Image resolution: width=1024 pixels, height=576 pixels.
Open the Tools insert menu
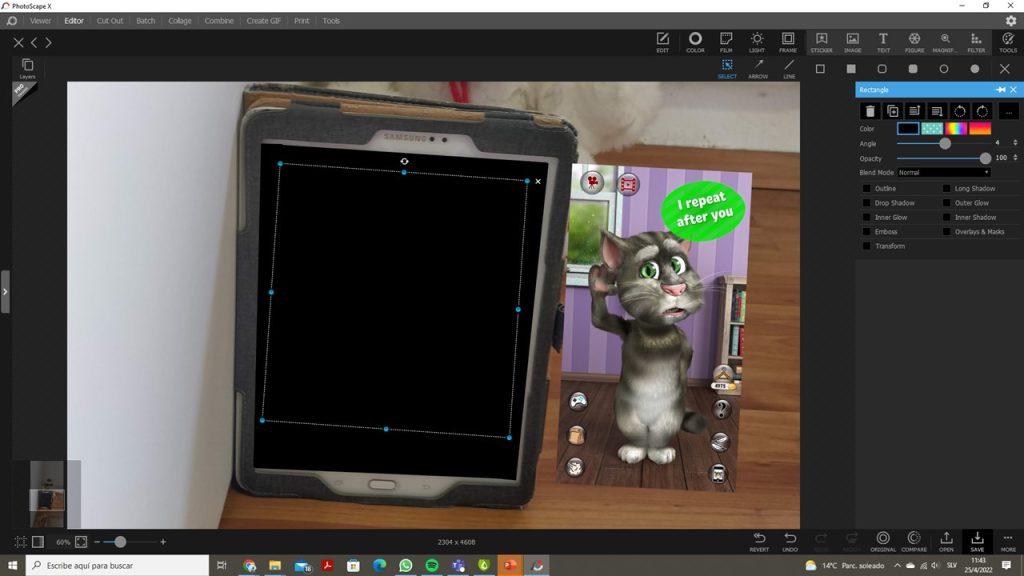coord(1008,42)
